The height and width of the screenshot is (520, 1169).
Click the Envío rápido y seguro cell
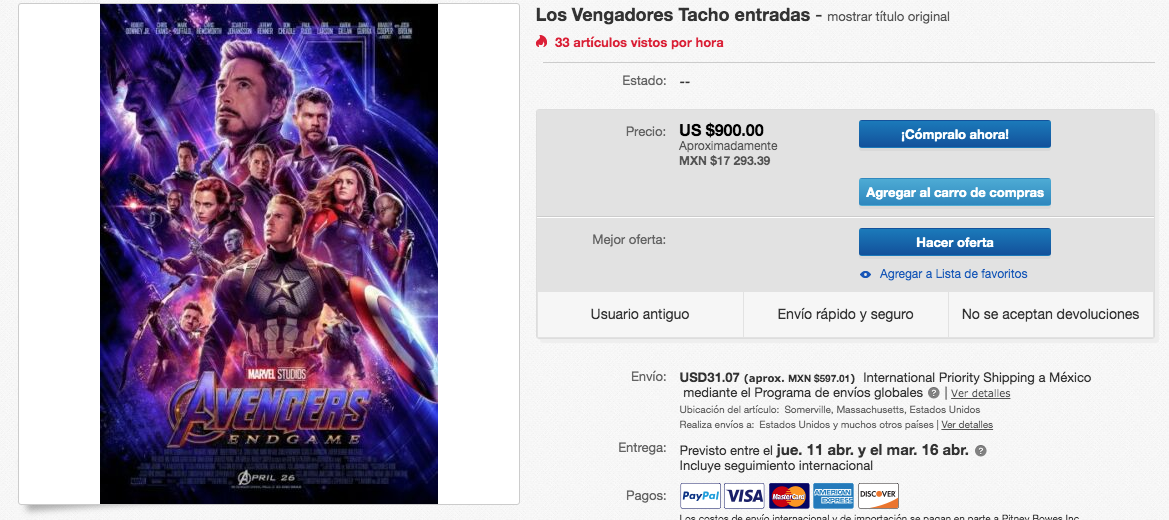tap(845, 314)
